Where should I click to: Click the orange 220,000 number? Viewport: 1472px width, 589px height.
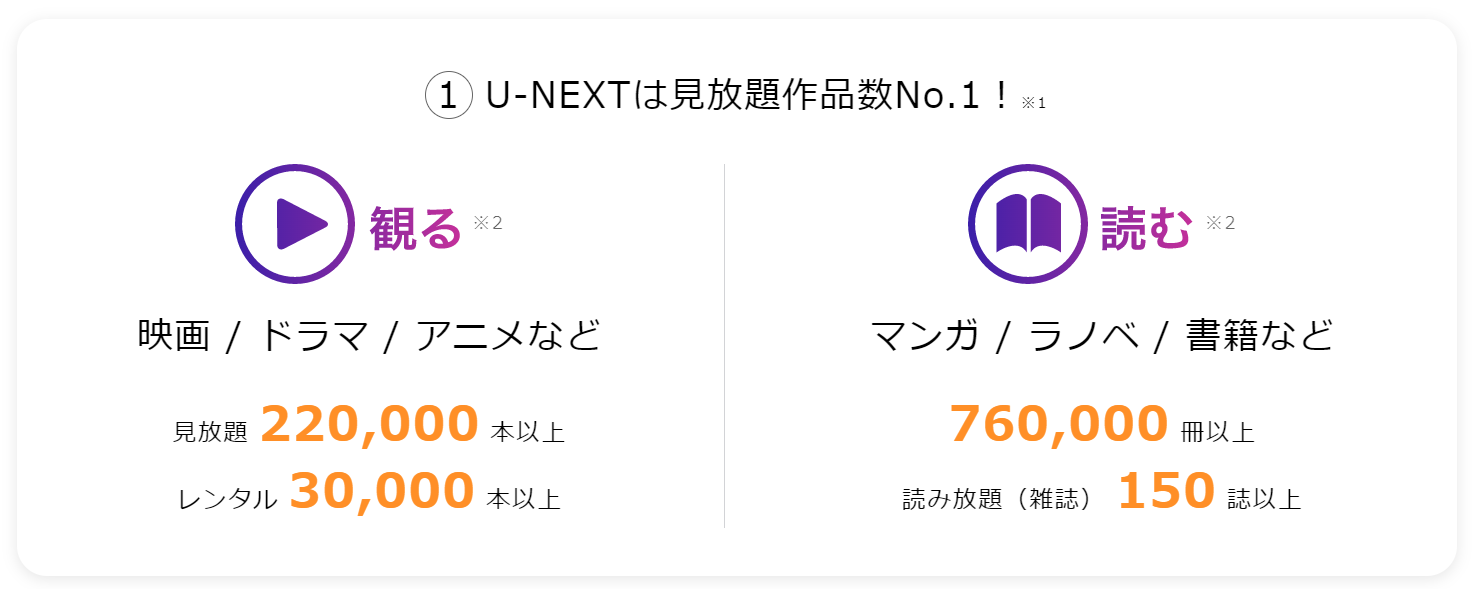point(370,424)
